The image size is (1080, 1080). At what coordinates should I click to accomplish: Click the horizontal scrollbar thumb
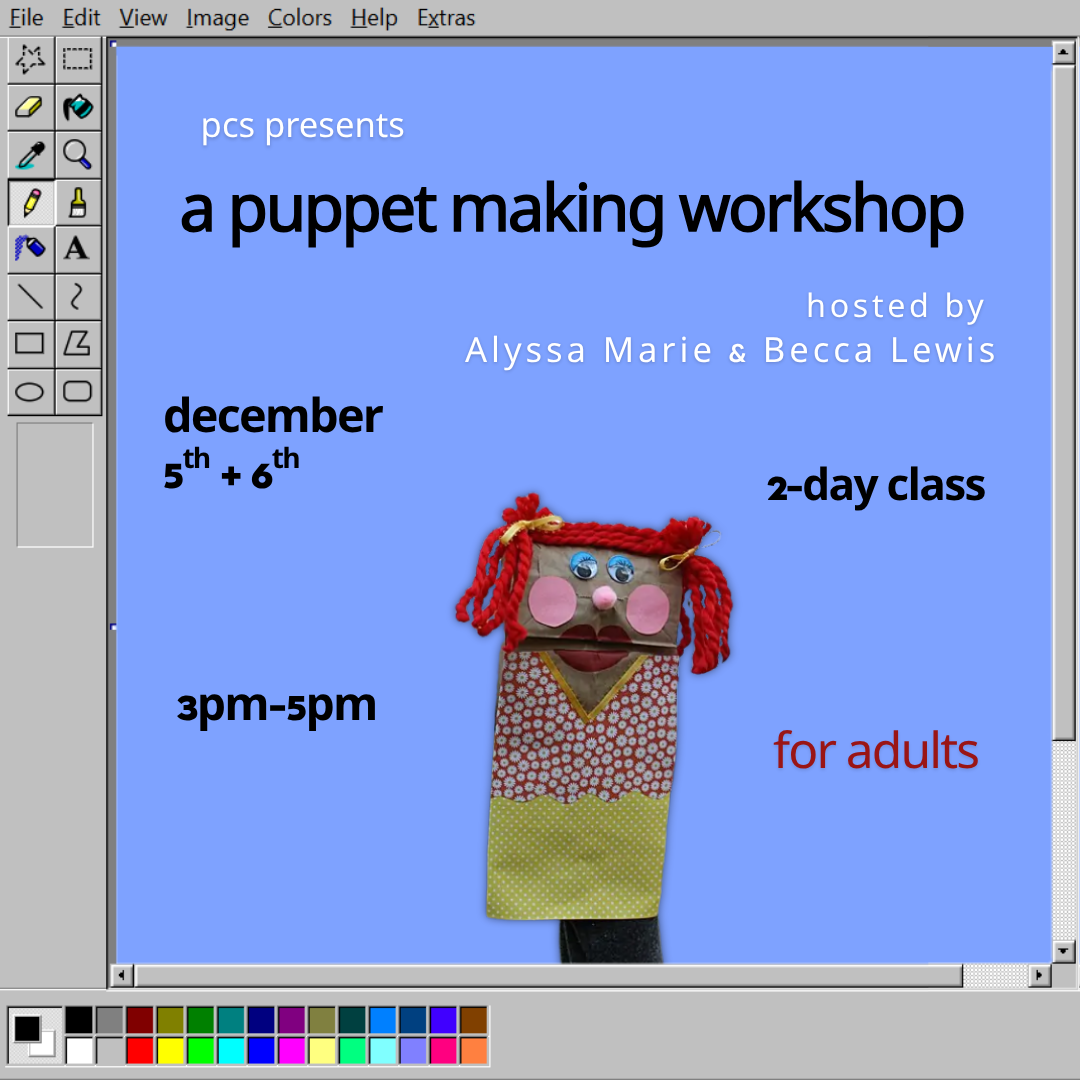tap(548, 975)
